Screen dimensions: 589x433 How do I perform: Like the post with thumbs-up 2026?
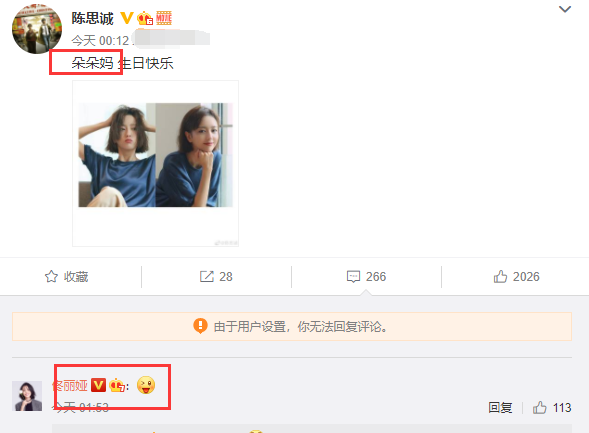[517, 277]
